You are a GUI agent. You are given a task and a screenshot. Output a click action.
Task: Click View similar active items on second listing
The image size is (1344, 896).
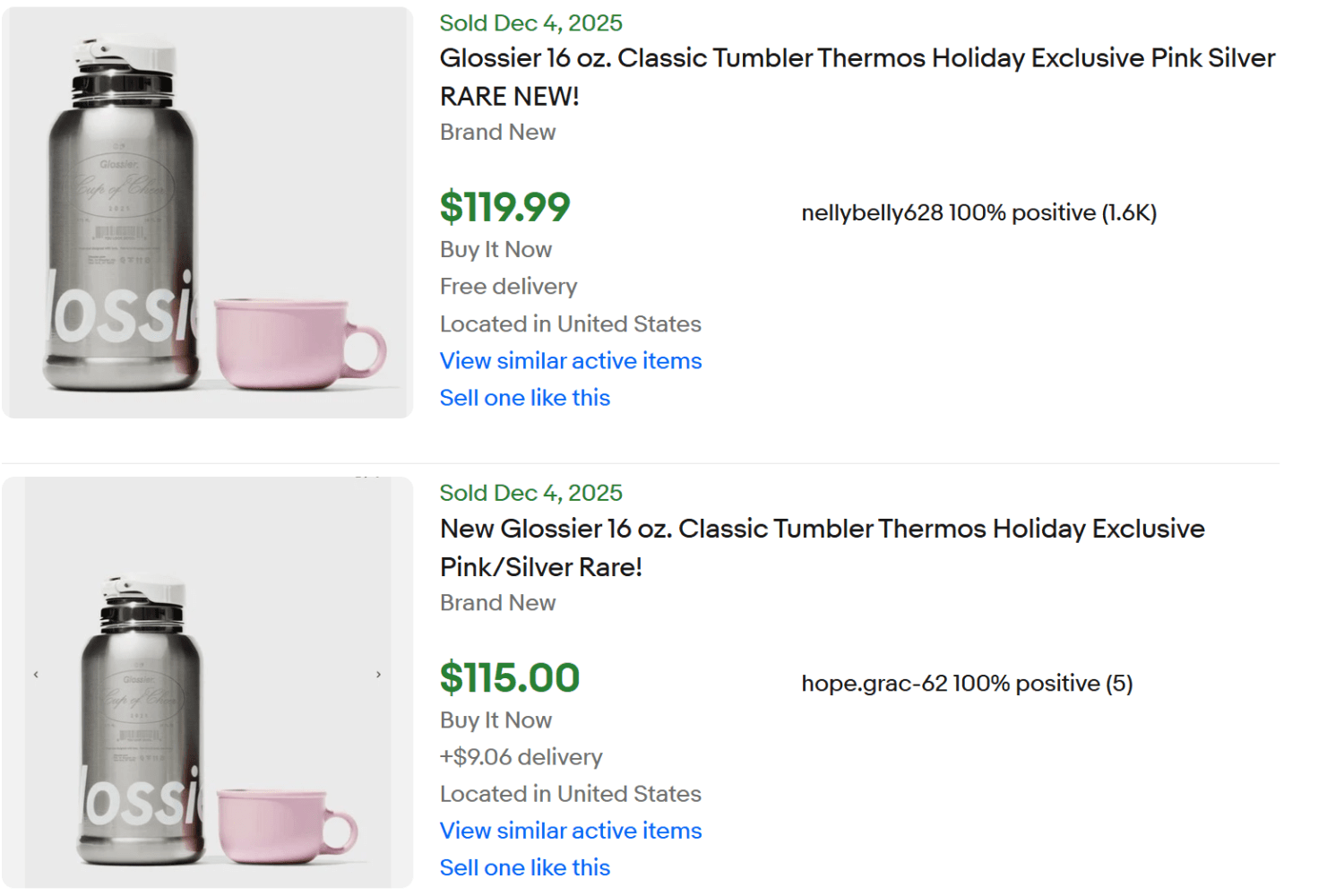point(570,831)
